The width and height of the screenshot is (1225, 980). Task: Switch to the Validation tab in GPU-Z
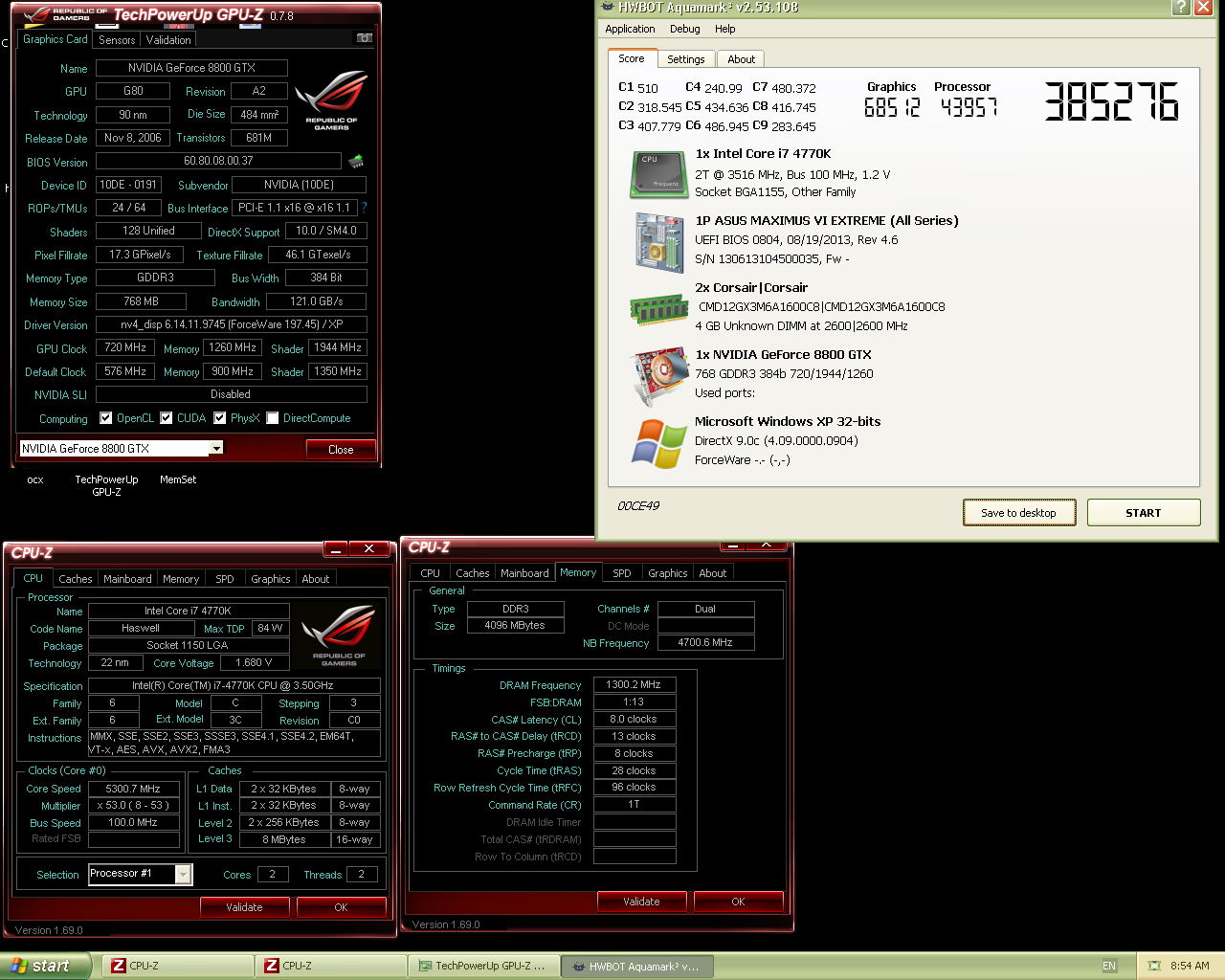tap(168, 40)
